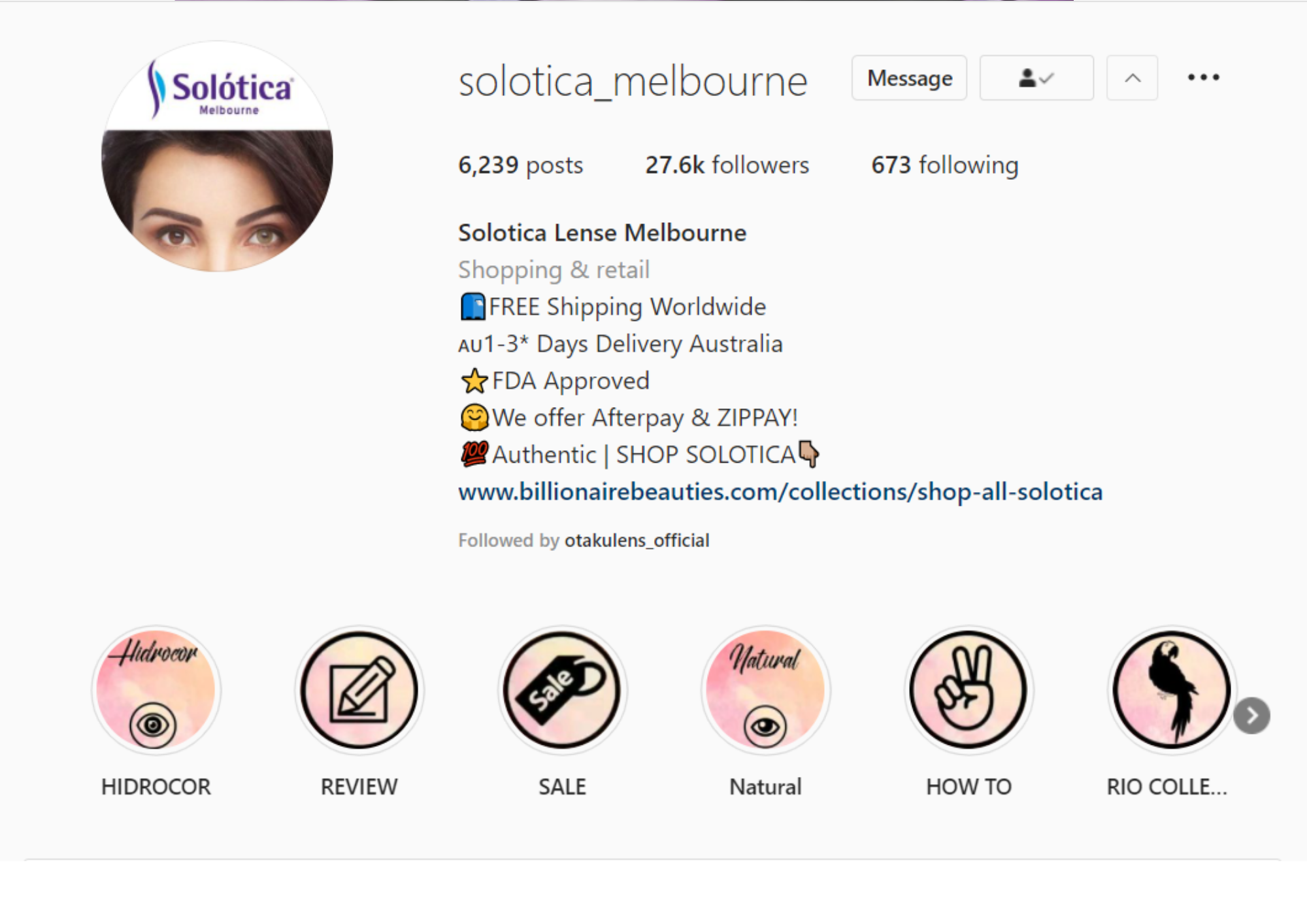Click the solotica_melbourne username heading
This screenshot has height=924, width=1307.
pos(633,82)
